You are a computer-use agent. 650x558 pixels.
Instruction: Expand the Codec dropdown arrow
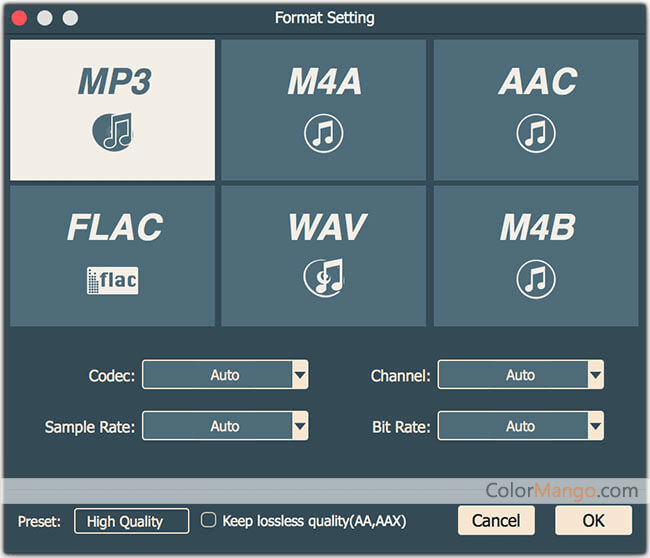300,375
